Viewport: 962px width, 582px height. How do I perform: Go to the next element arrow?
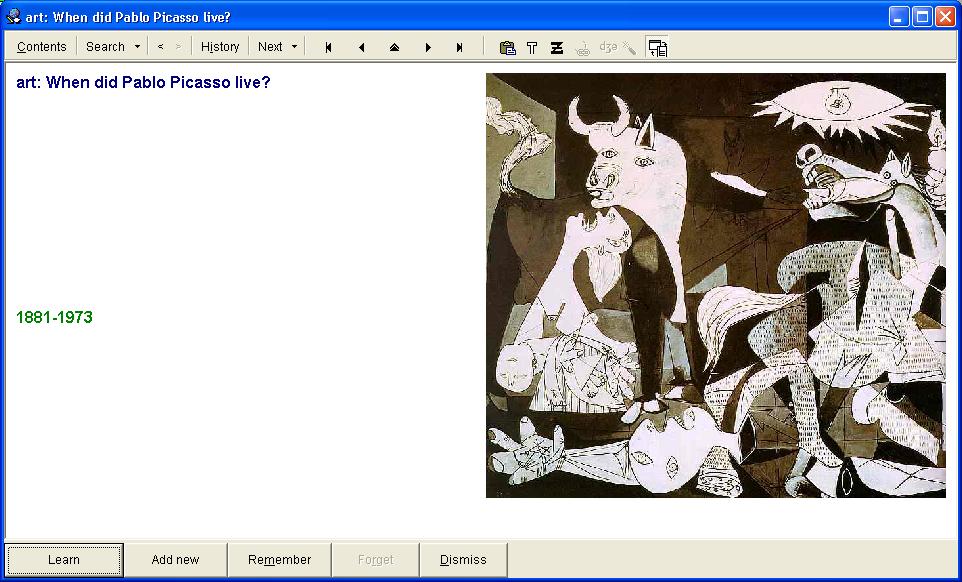point(428,47)
